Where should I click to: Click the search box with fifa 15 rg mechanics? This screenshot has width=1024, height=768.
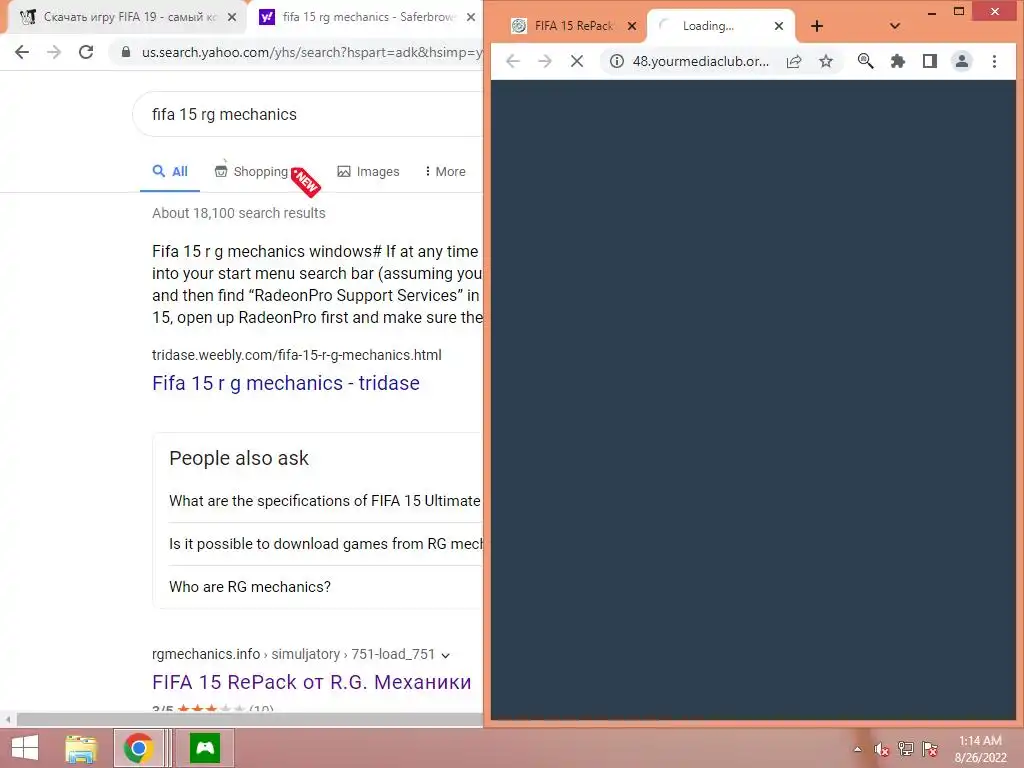tap(307, 114)
